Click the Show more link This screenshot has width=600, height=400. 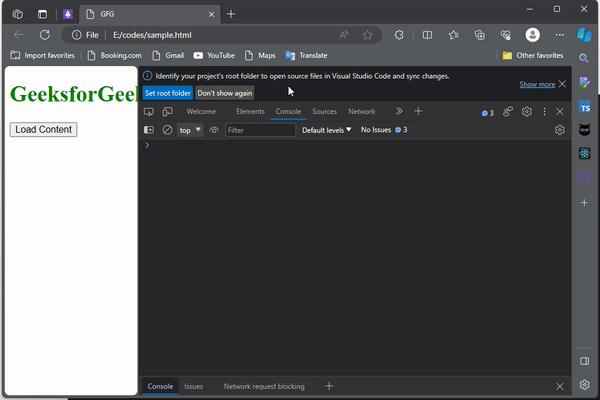tap(536, 85)
